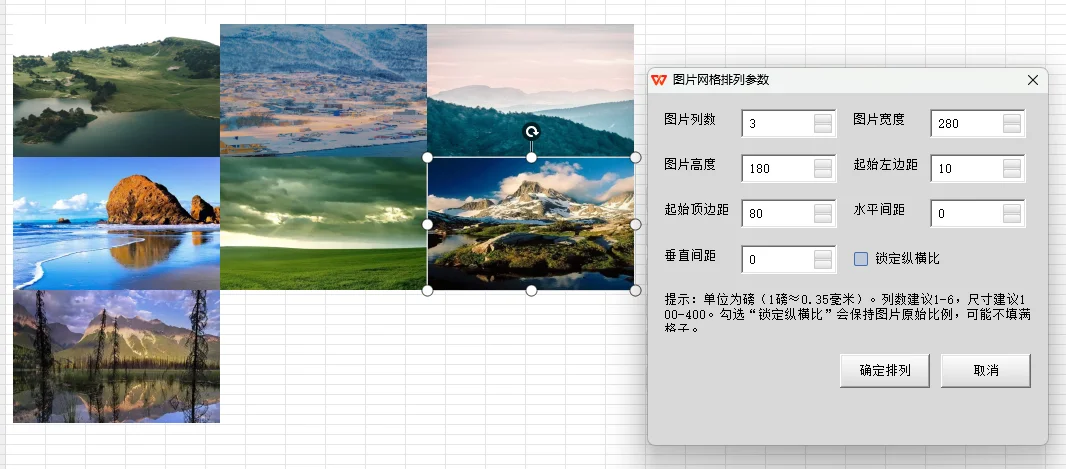Image resolution: width=1066 pixels, height=469 pixels.
Task: Decrease 图片列数 with its lower spin button
Action: [823, 128]
